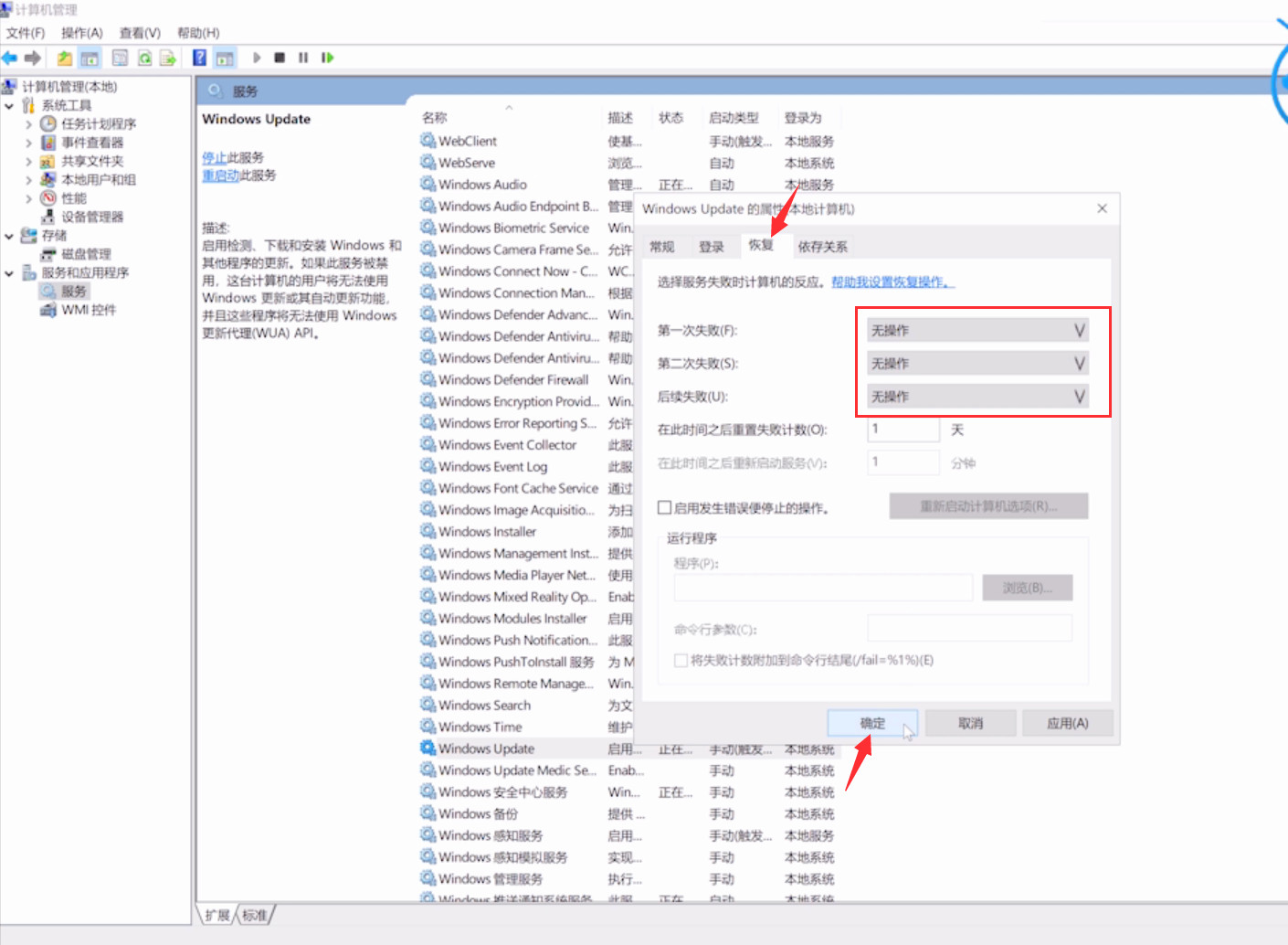Click the blue Help question-mark icon
This screenshot has height=945, width=1288.
(199, 58)
